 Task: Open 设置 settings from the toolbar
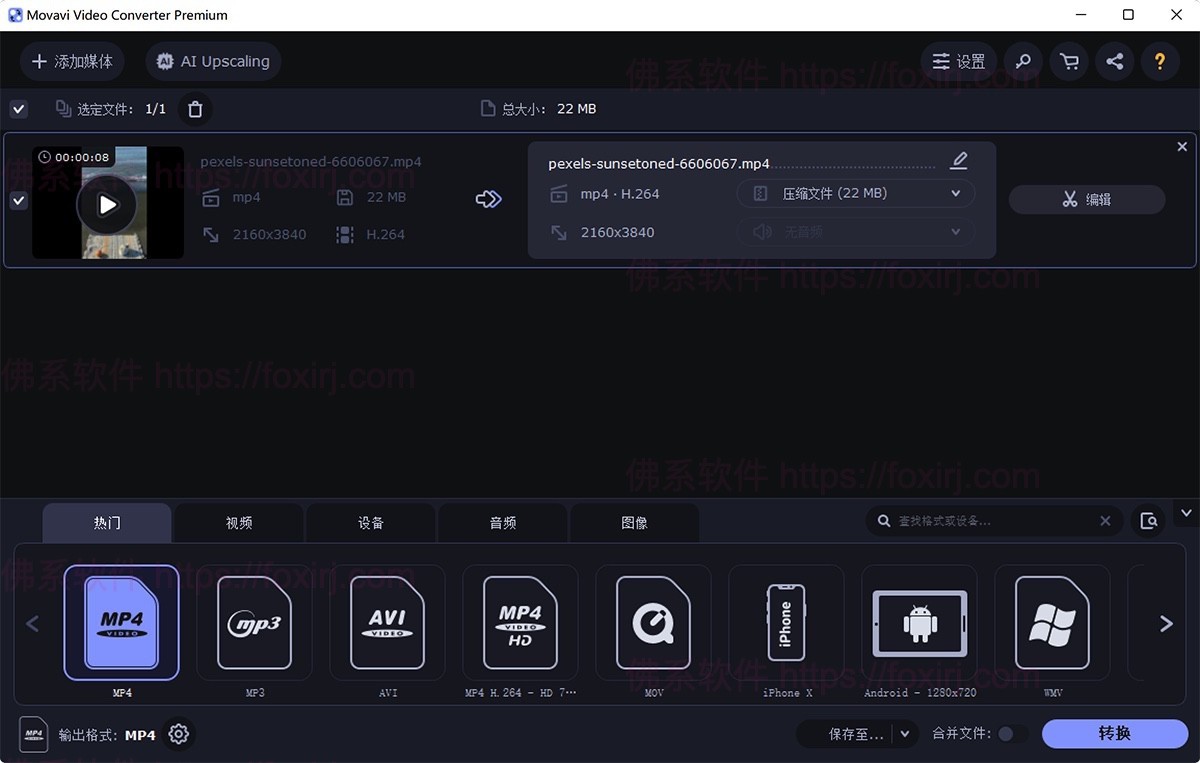point(957,61)
